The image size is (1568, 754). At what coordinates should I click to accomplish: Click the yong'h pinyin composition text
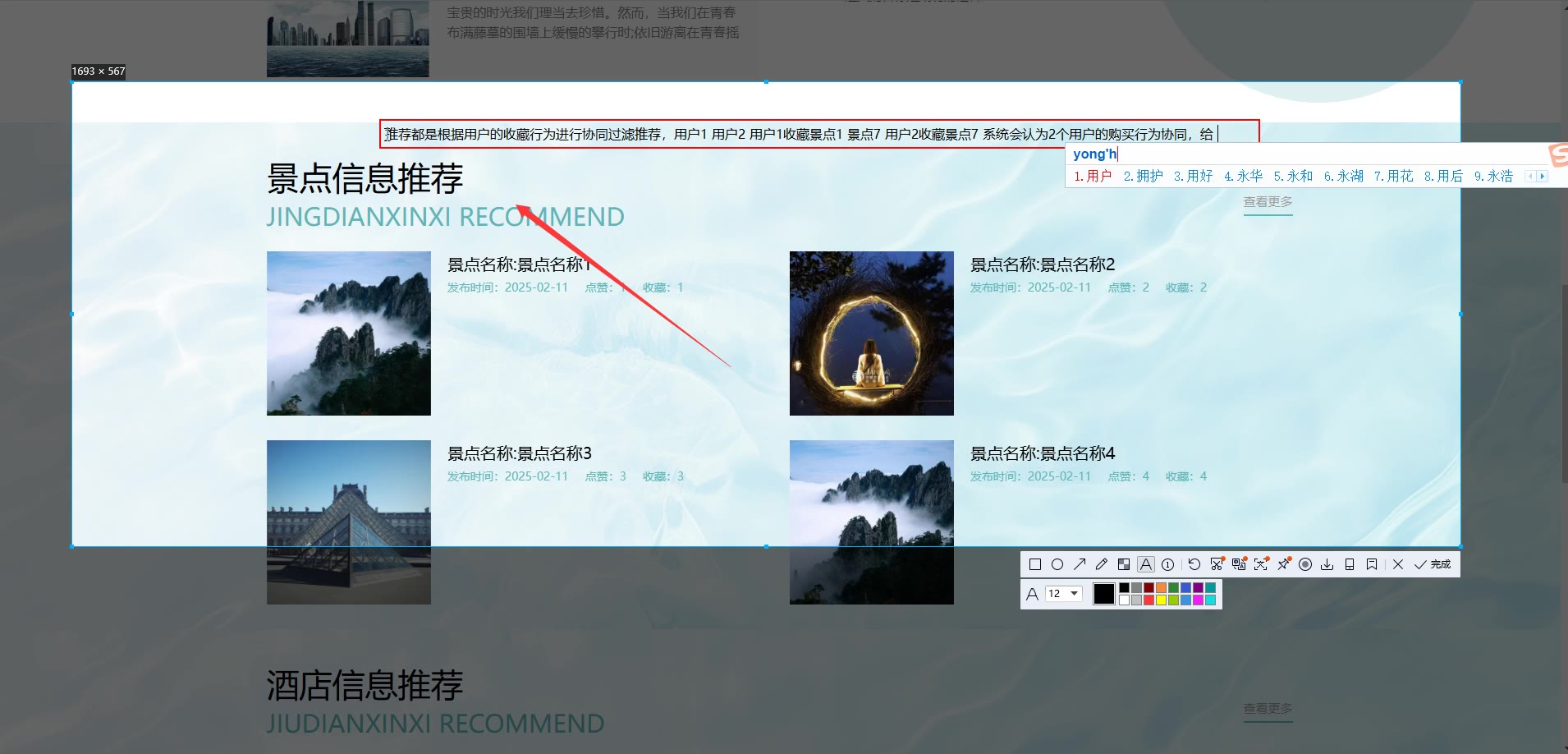(x=1094, y=154)
